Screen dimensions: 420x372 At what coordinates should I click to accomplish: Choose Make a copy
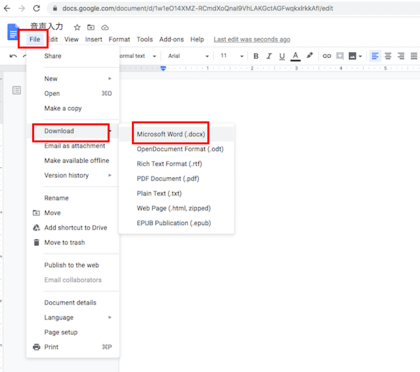73,108
